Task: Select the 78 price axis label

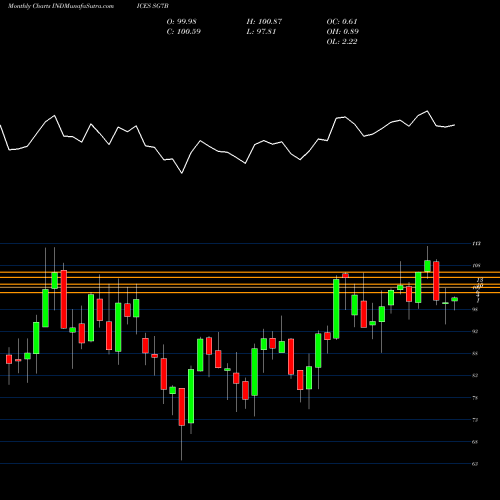Action: coord(475,398)
